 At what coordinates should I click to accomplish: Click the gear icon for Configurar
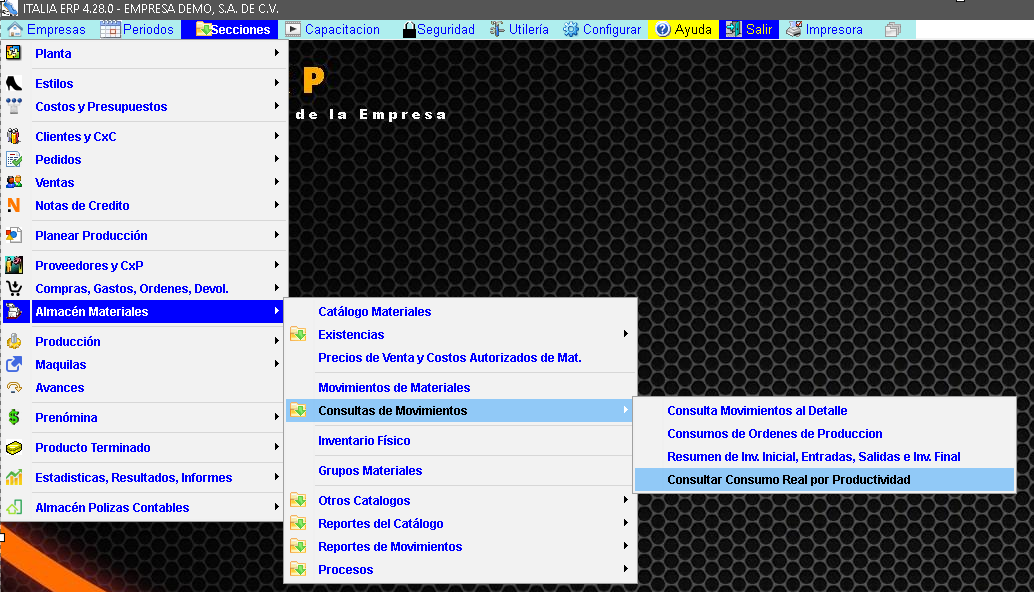(571, 30)
